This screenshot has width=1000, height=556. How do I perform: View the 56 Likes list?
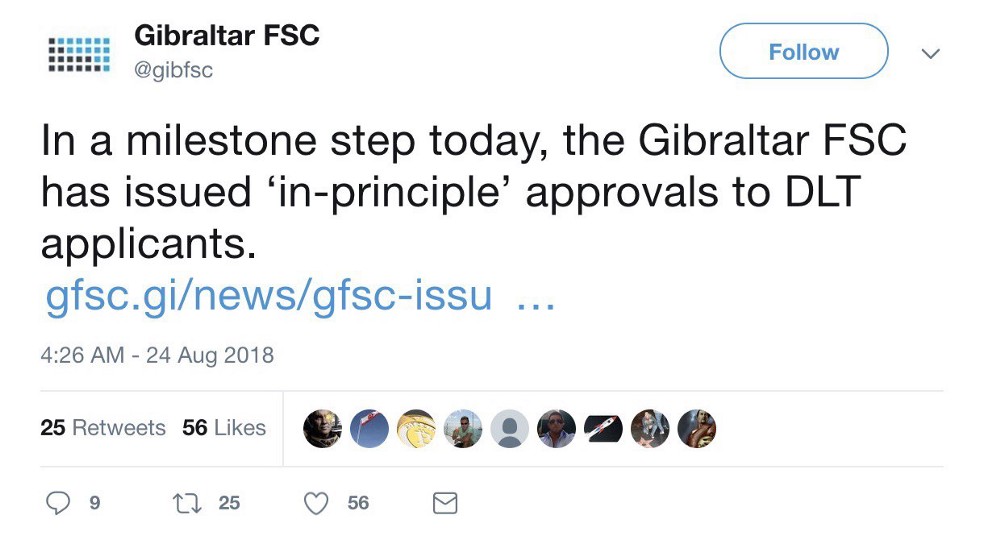(x=224, y=428)
